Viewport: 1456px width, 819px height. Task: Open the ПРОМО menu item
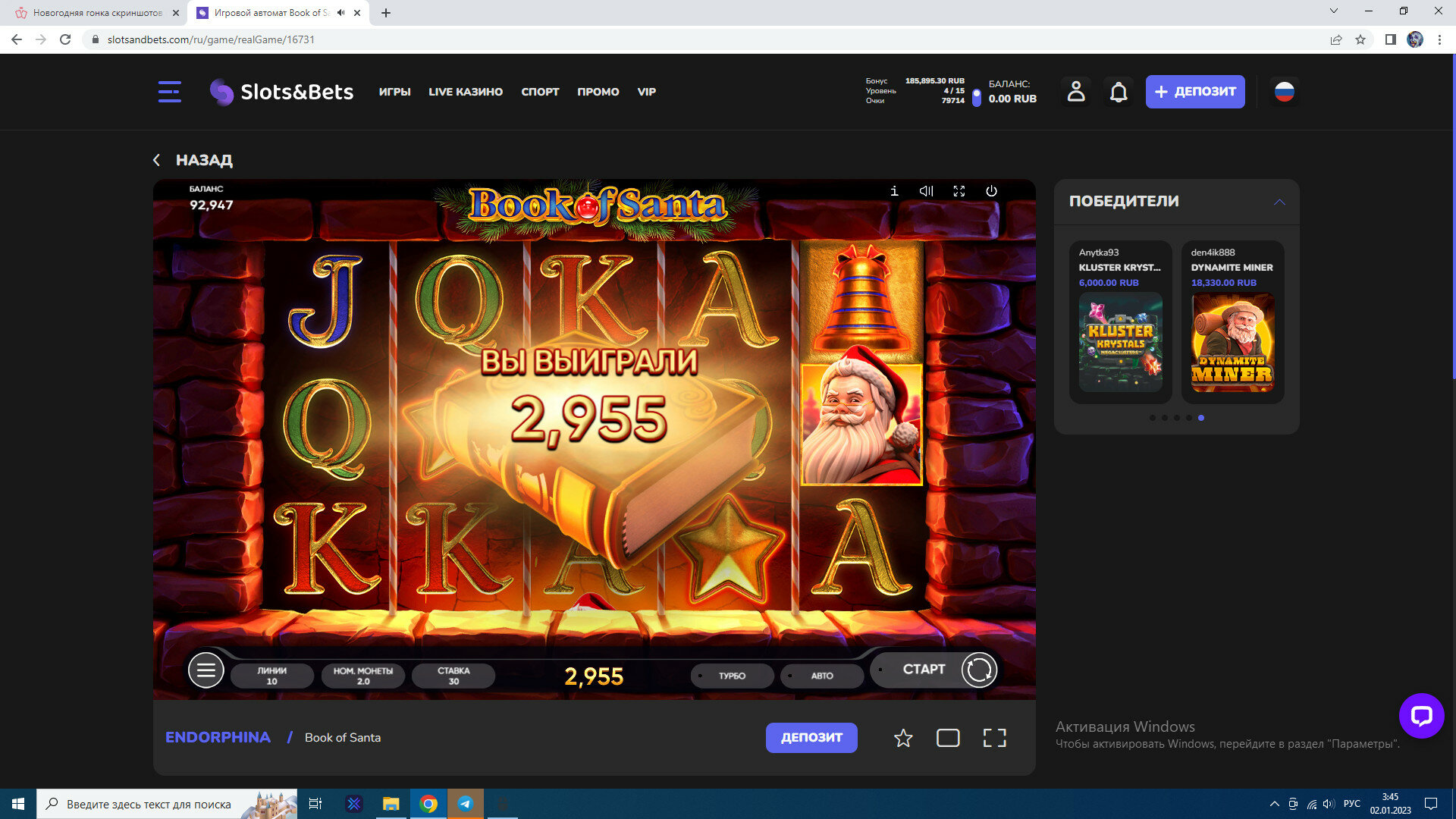tap(598, 92)
